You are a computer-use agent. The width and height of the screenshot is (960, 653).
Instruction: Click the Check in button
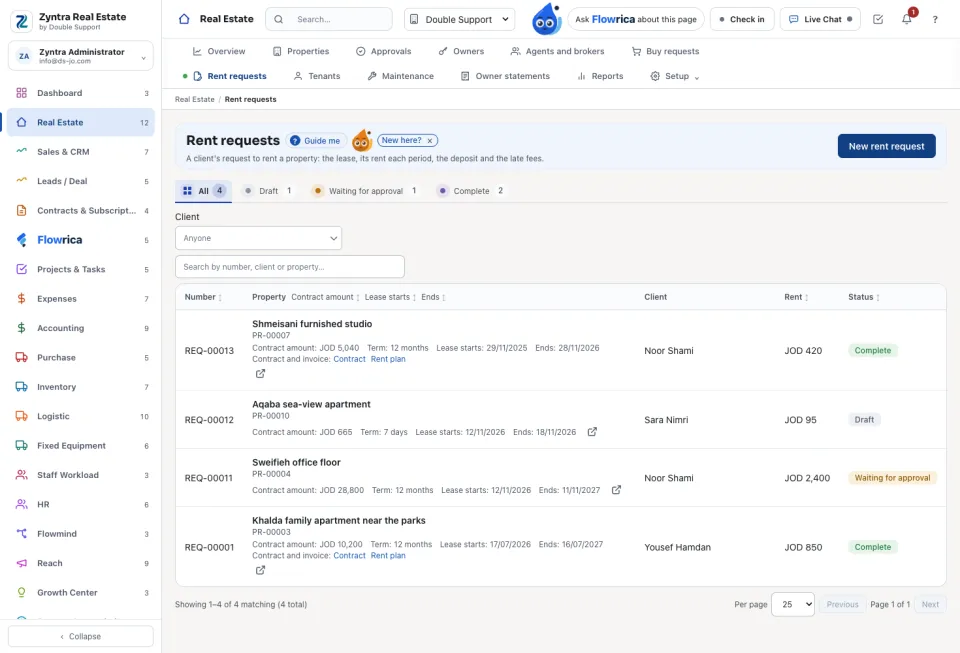click(742, 20)
